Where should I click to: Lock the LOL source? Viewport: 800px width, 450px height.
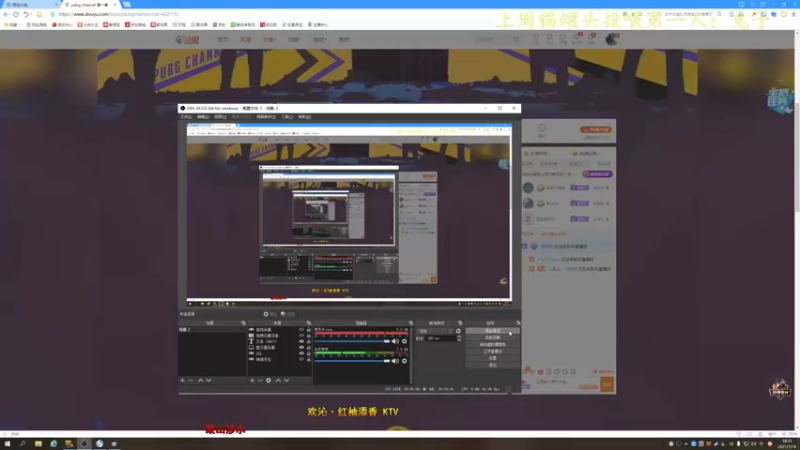point(309,353)
